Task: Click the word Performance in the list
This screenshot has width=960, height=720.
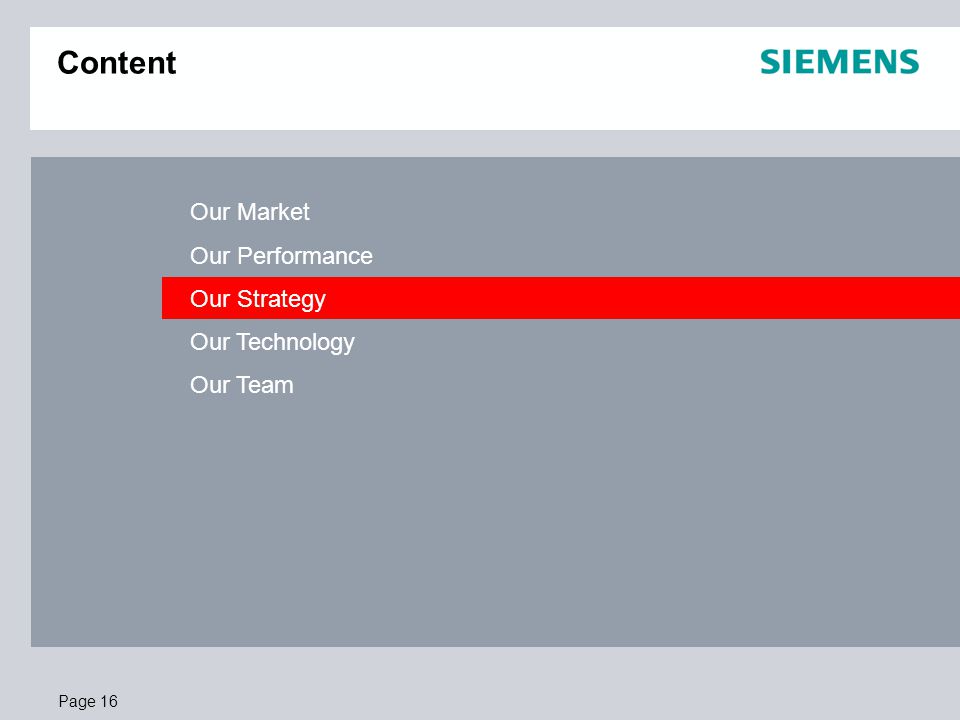Action: click(x=305, y=256)
